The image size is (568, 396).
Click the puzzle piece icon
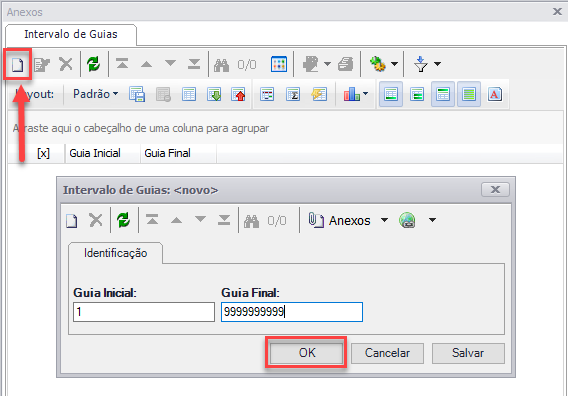(x=311, y=64)
